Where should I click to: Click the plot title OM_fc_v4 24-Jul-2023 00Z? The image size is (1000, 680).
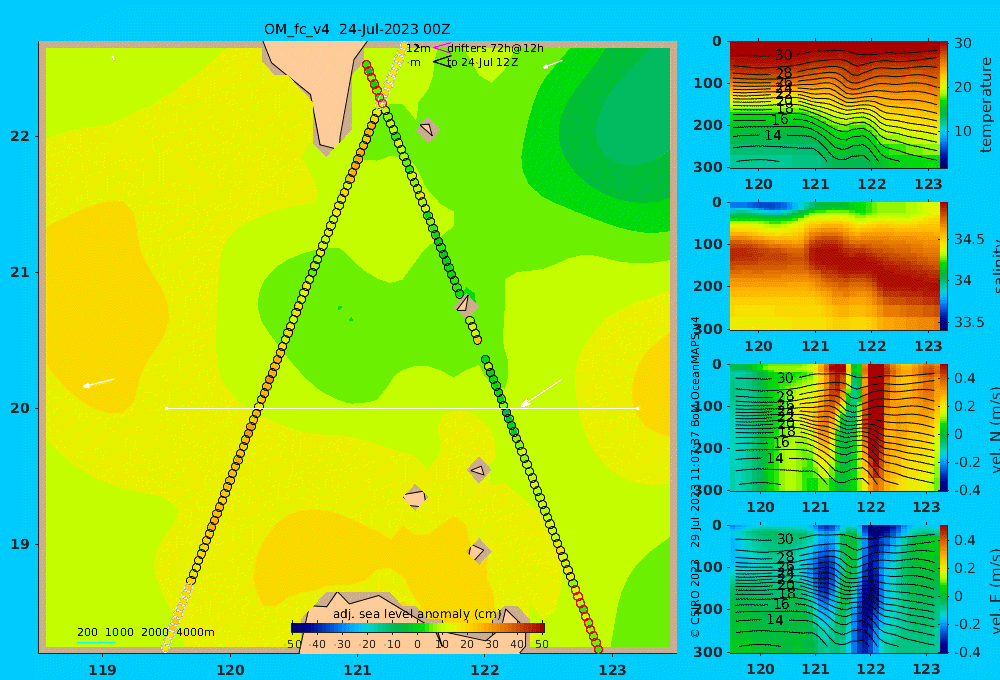click(x=357, y=29)
